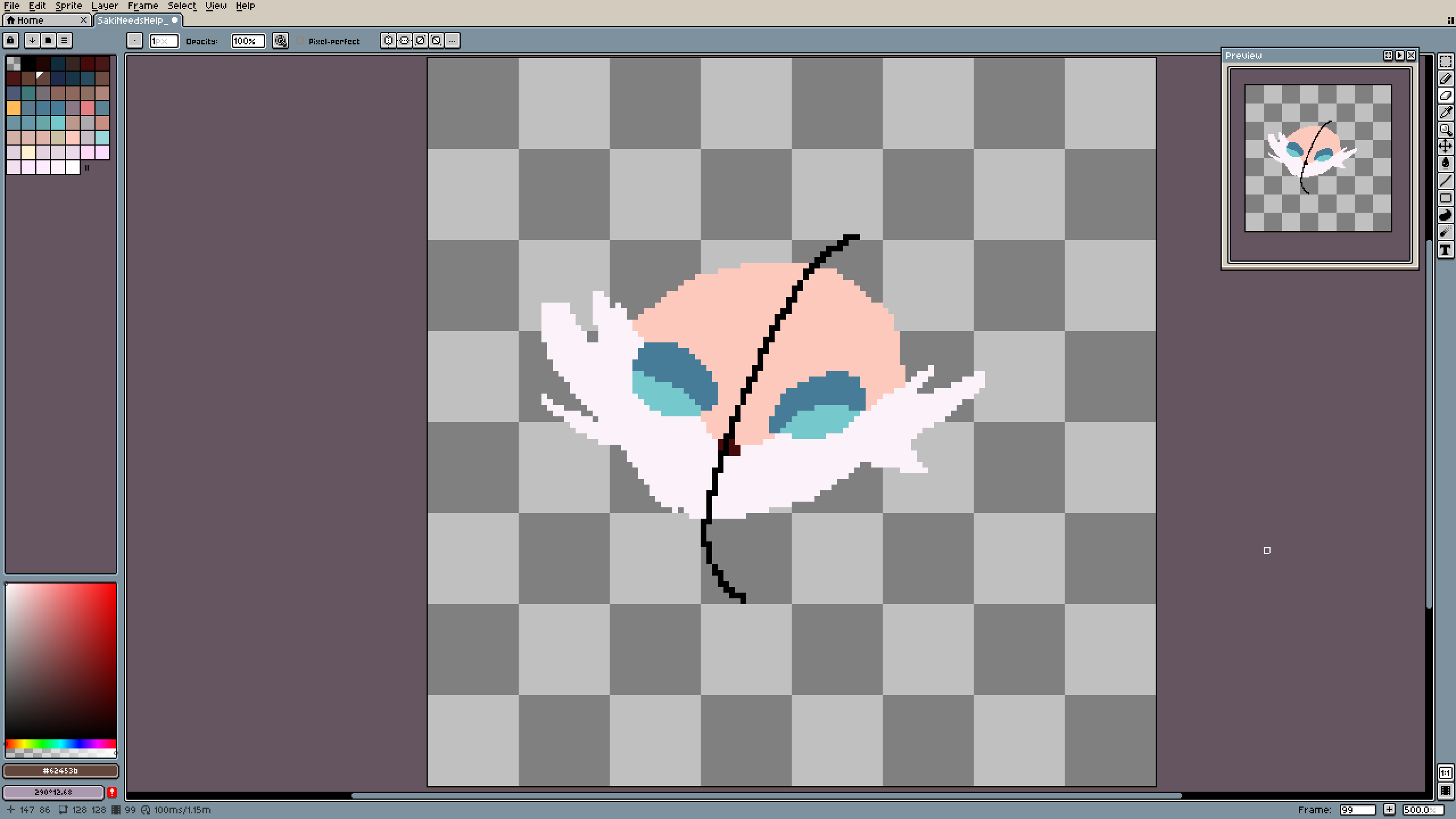1456x819 pixels.
Task: Pick the bright cyan palette swatch
Action: pyautogui.click(x=58, y=123)
